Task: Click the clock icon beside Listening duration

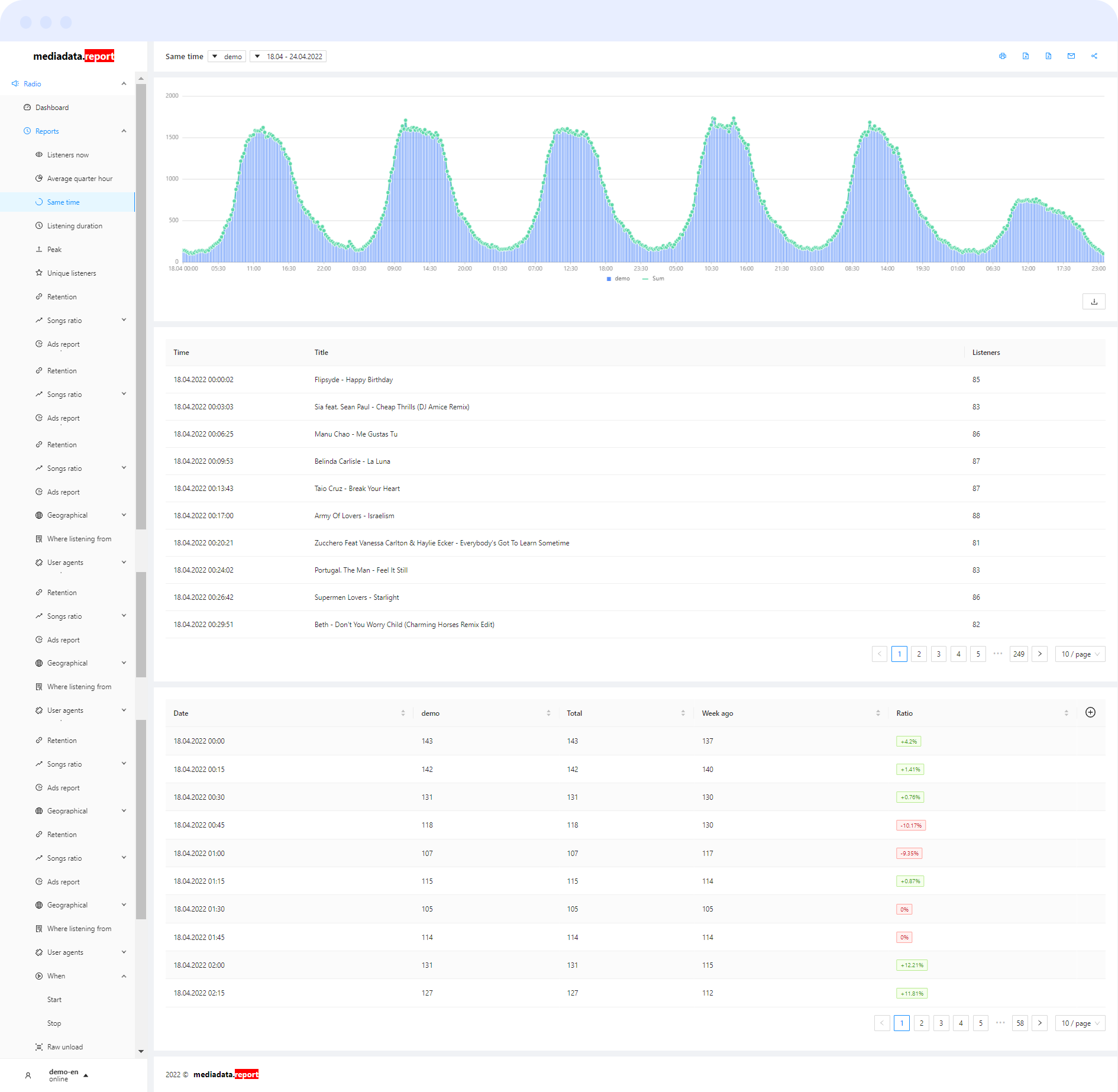Action: point(39,225)
